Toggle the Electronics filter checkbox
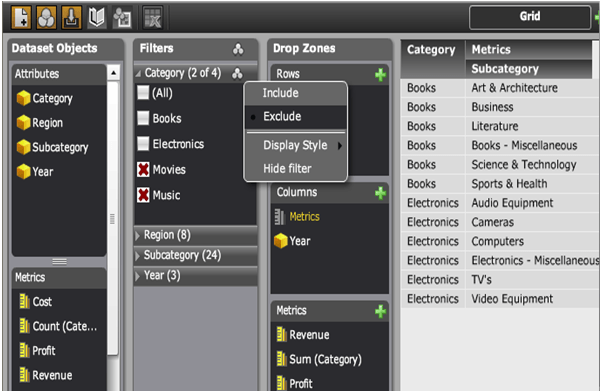This screenshot has width=602, height=391. tap(143, 144)
